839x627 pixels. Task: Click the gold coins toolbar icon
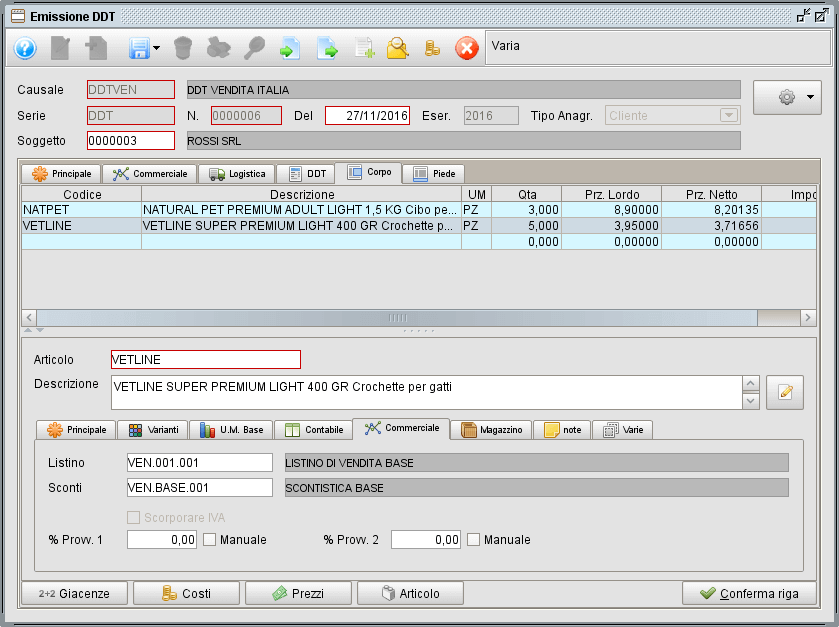pyautogui.click(x=432, y=49)
